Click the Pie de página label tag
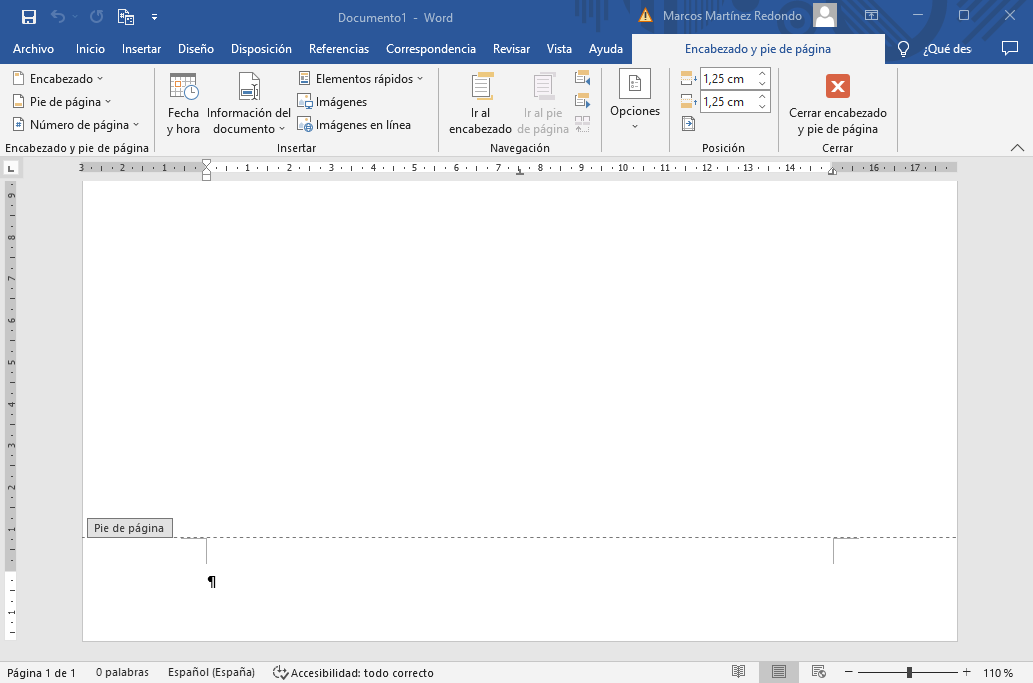This screenshot has height=683, width=1033. (130, 528)
